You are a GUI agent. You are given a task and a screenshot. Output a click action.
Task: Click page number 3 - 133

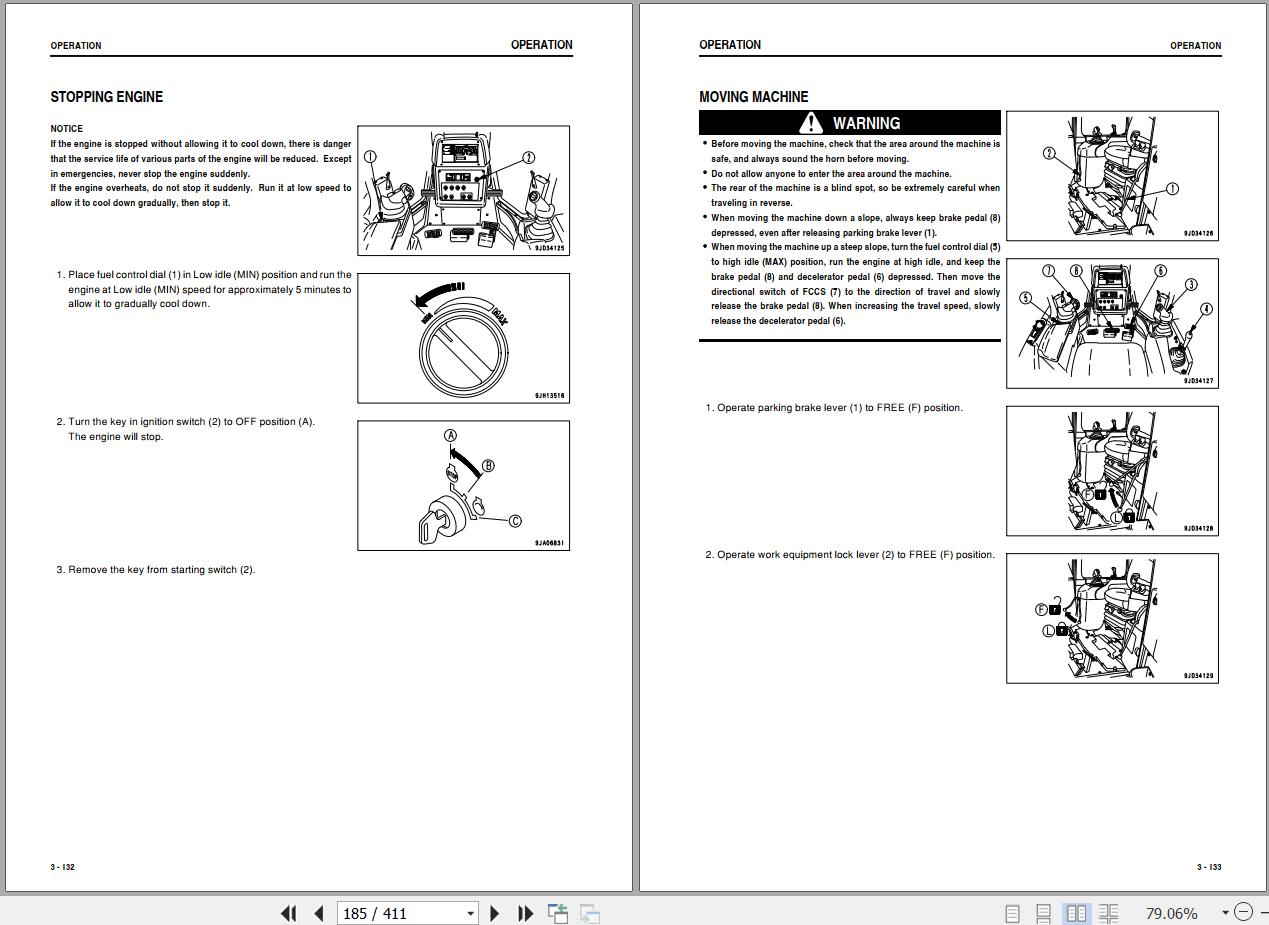tap(1209, 867)
